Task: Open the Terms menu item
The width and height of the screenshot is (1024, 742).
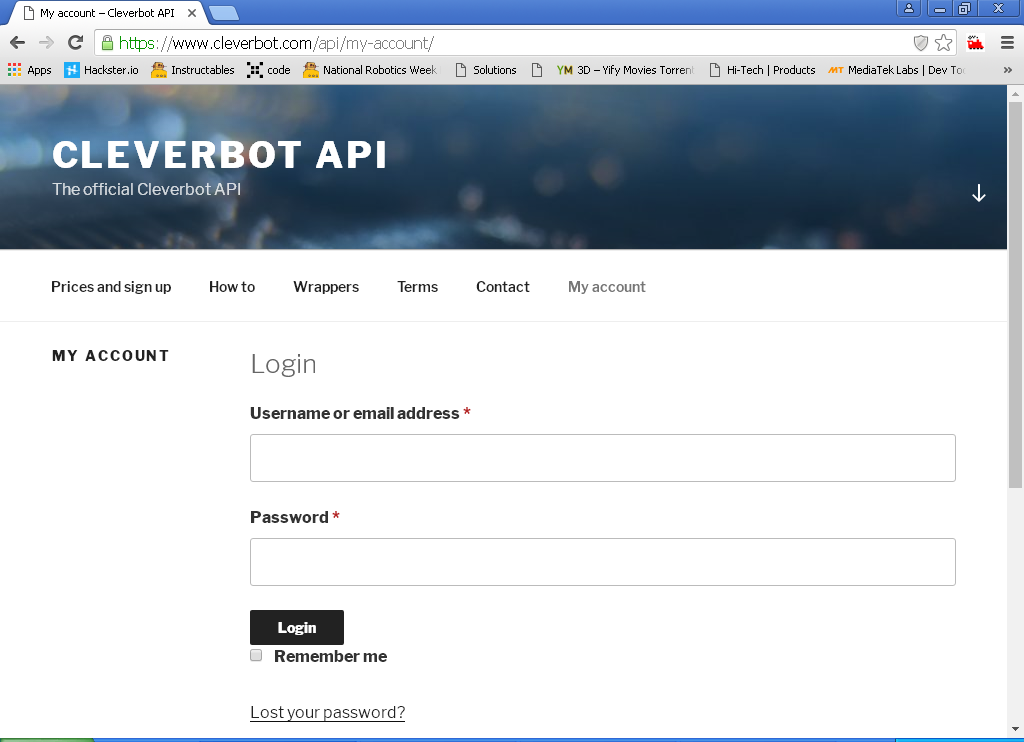Action: [x=417, y=287]
